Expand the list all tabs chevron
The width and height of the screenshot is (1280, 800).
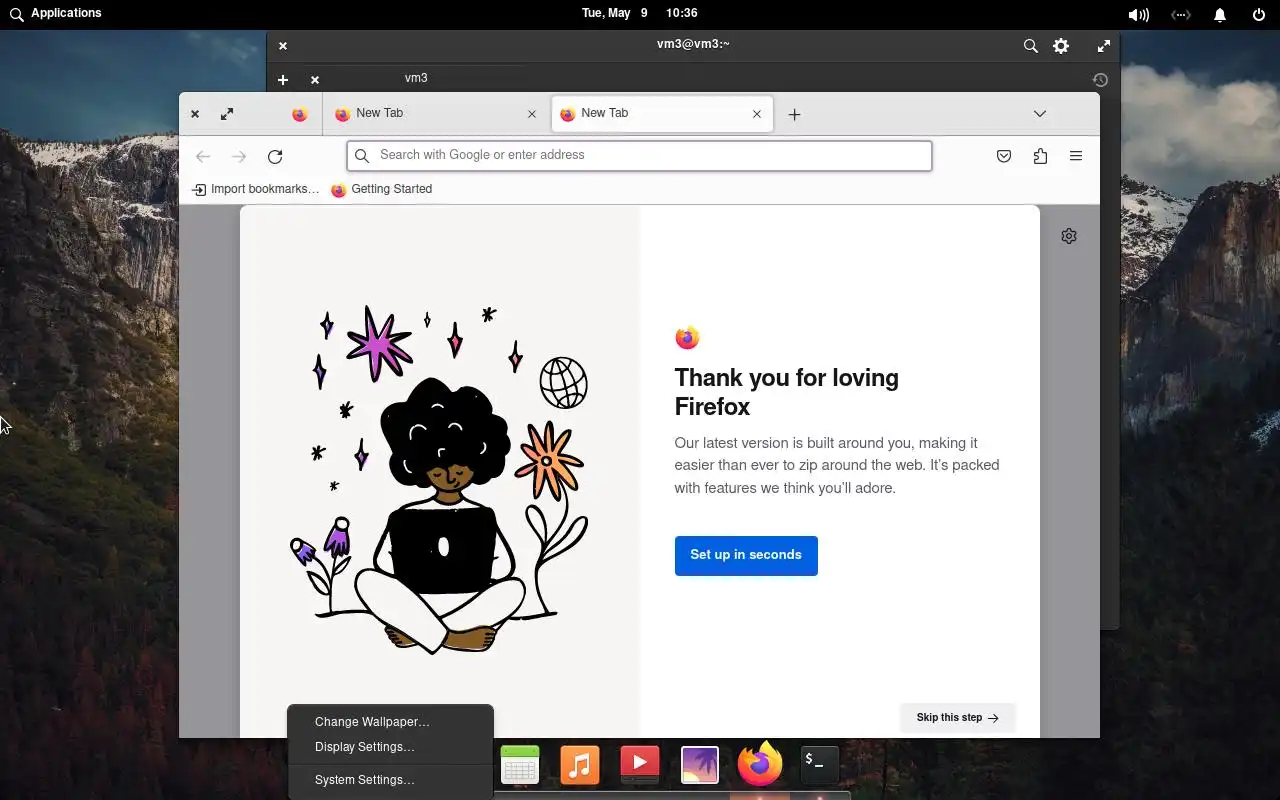1040,114
